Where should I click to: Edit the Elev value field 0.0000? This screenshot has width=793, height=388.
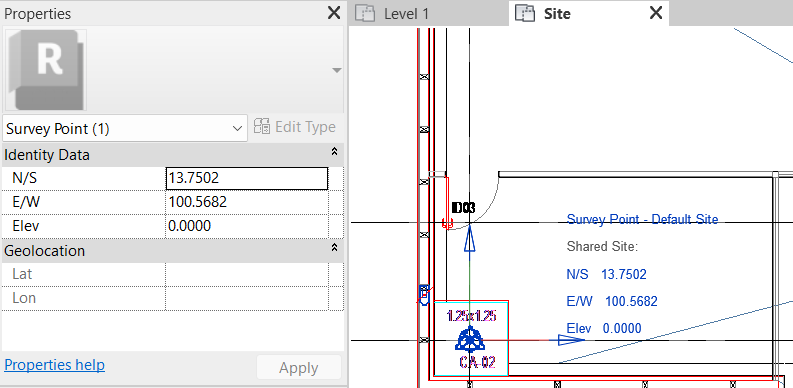pos(247,226)
